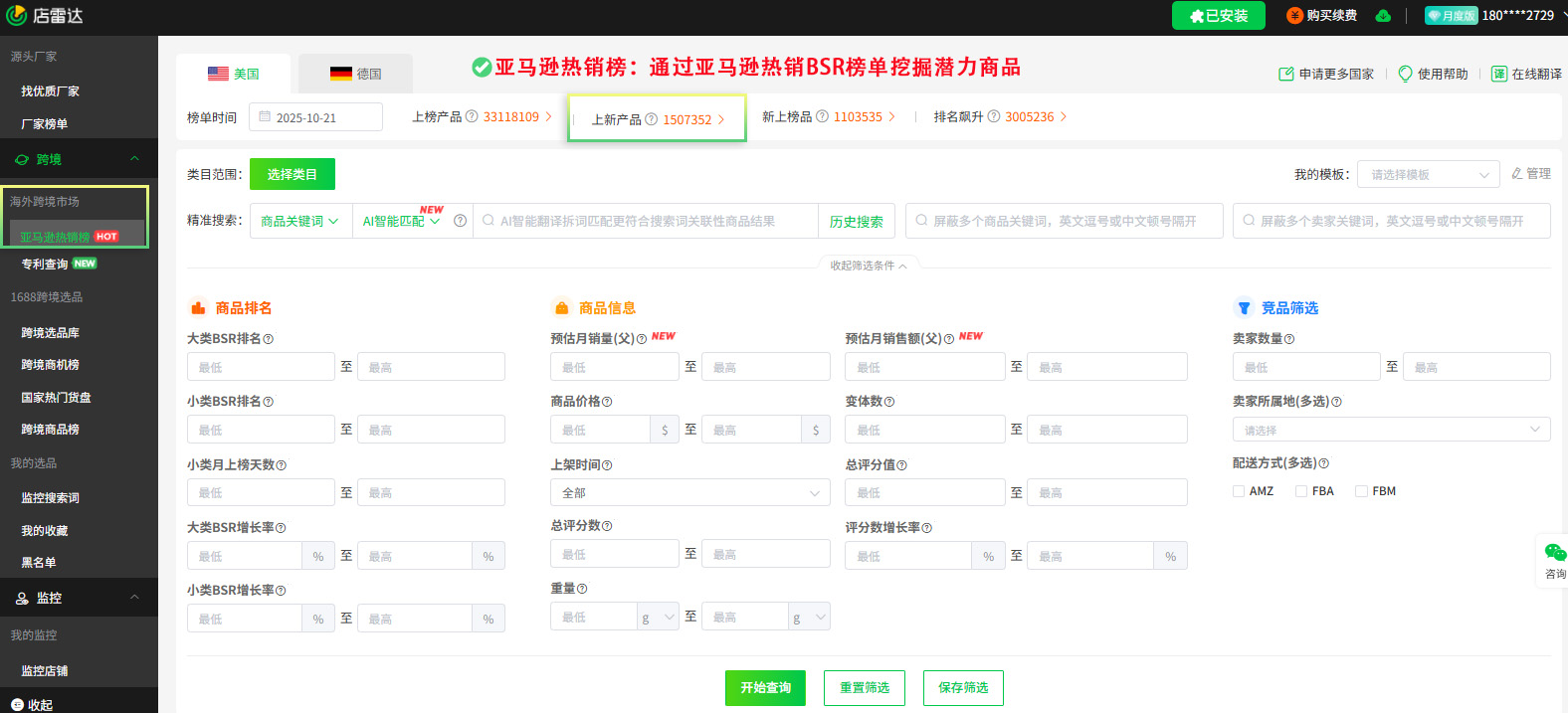Collapse filters via 收起筛选条件
The image size is (1568, 713).
pos(868,266)
